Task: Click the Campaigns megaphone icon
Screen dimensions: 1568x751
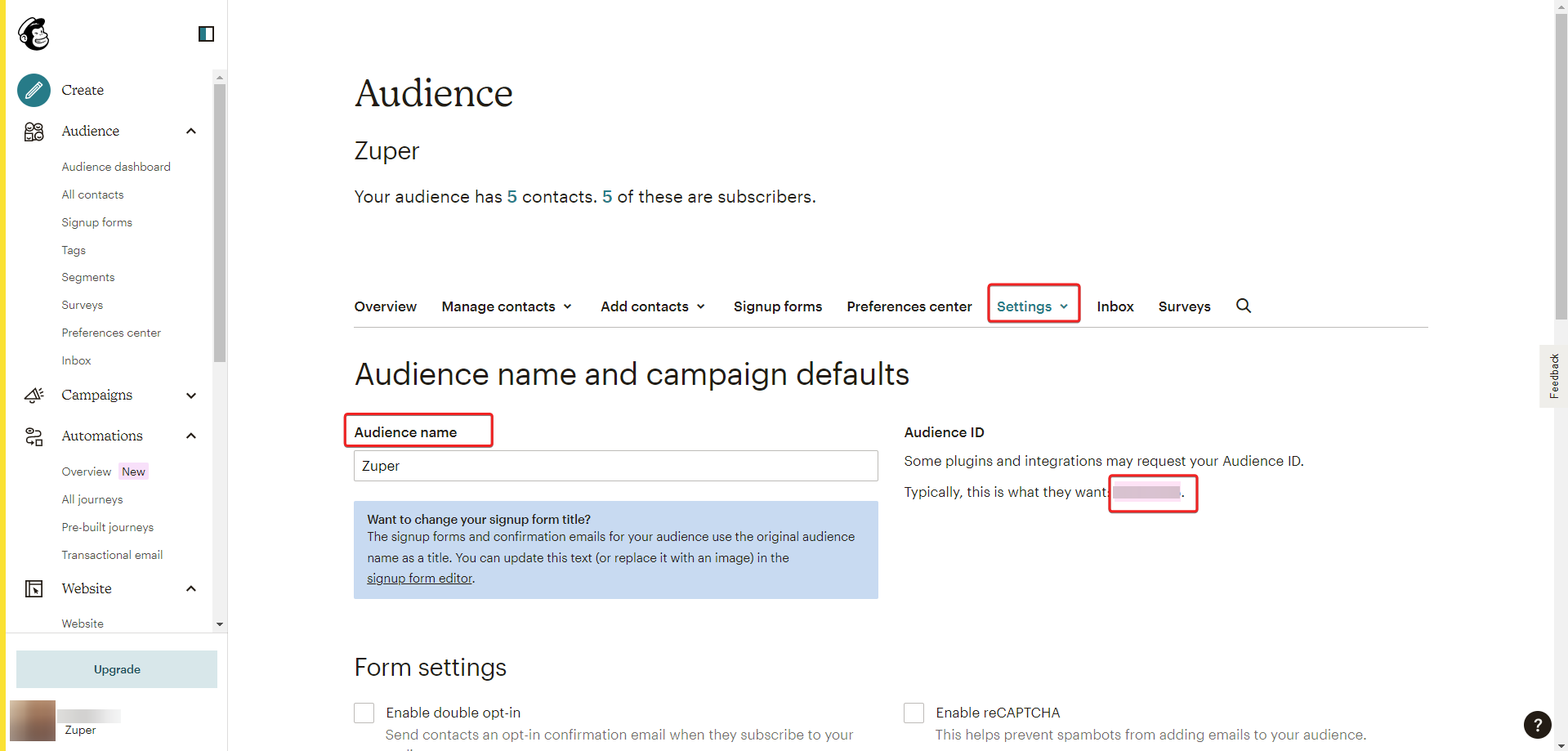Action: [34, 396]
